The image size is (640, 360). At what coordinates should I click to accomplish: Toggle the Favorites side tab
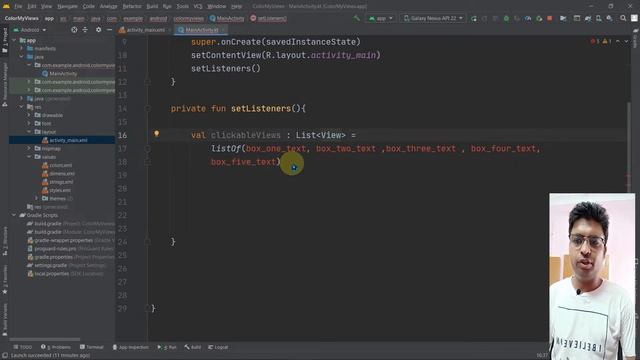[x=5, y=280]
